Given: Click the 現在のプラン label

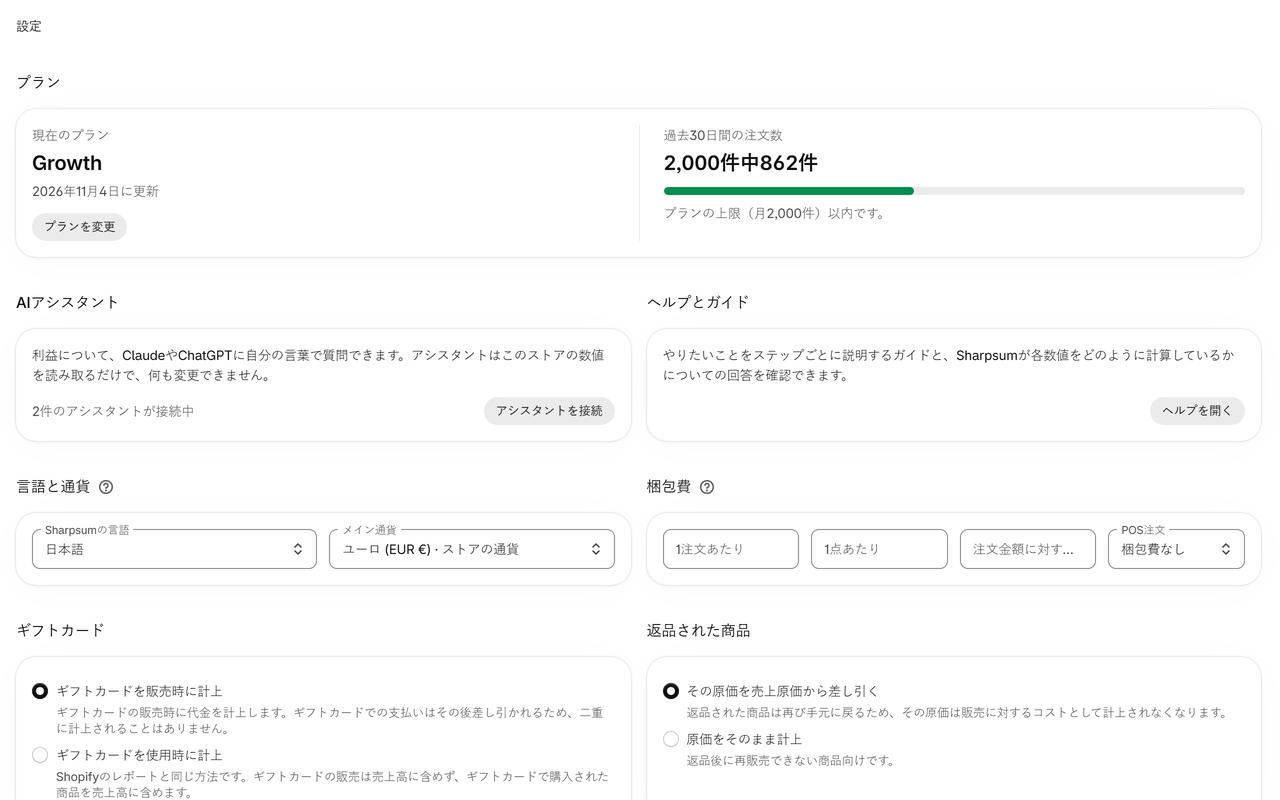Looking at the screenshot, I should (71, 135).
